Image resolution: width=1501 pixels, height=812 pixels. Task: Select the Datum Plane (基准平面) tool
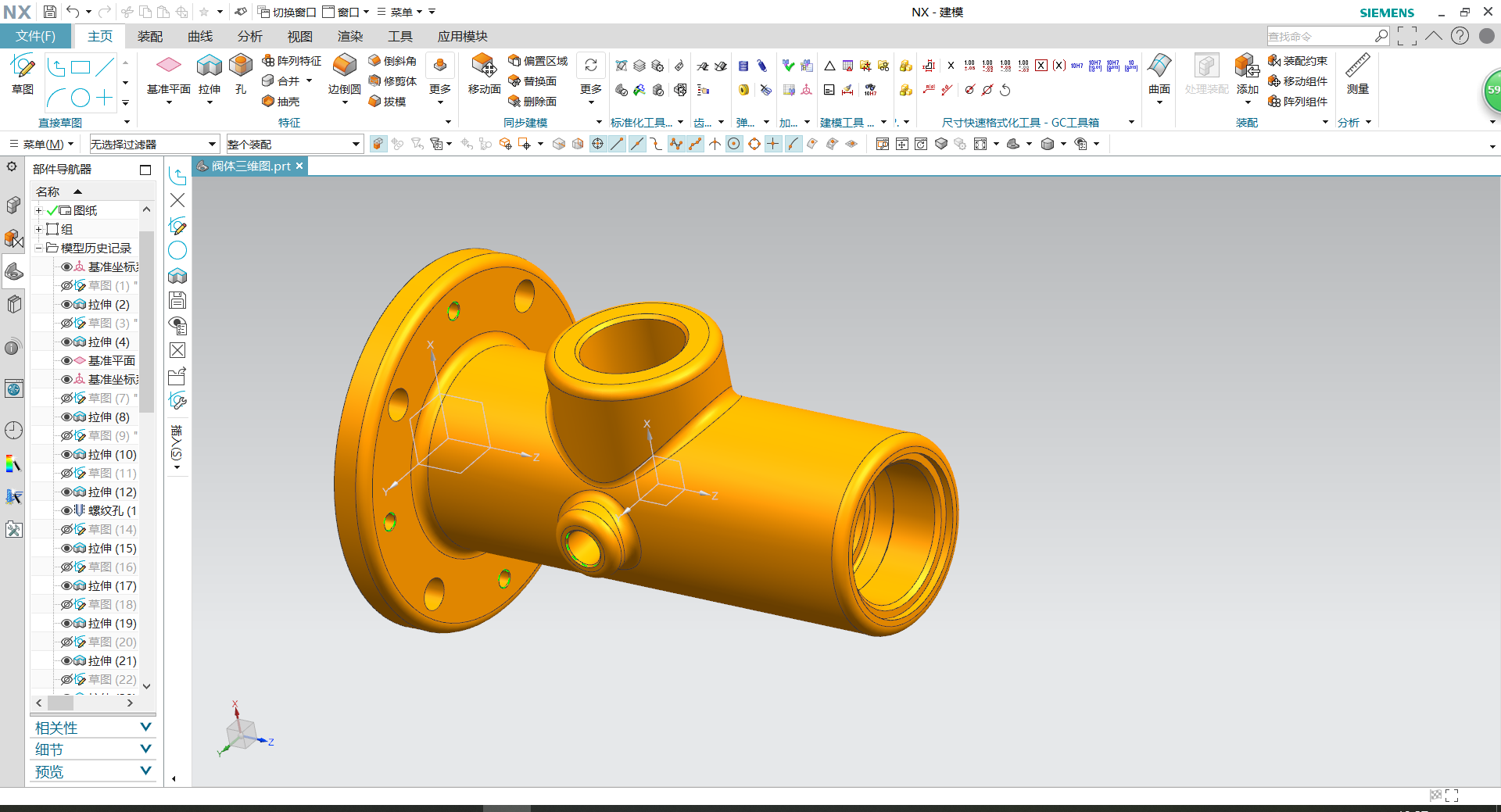coord(169,74)
